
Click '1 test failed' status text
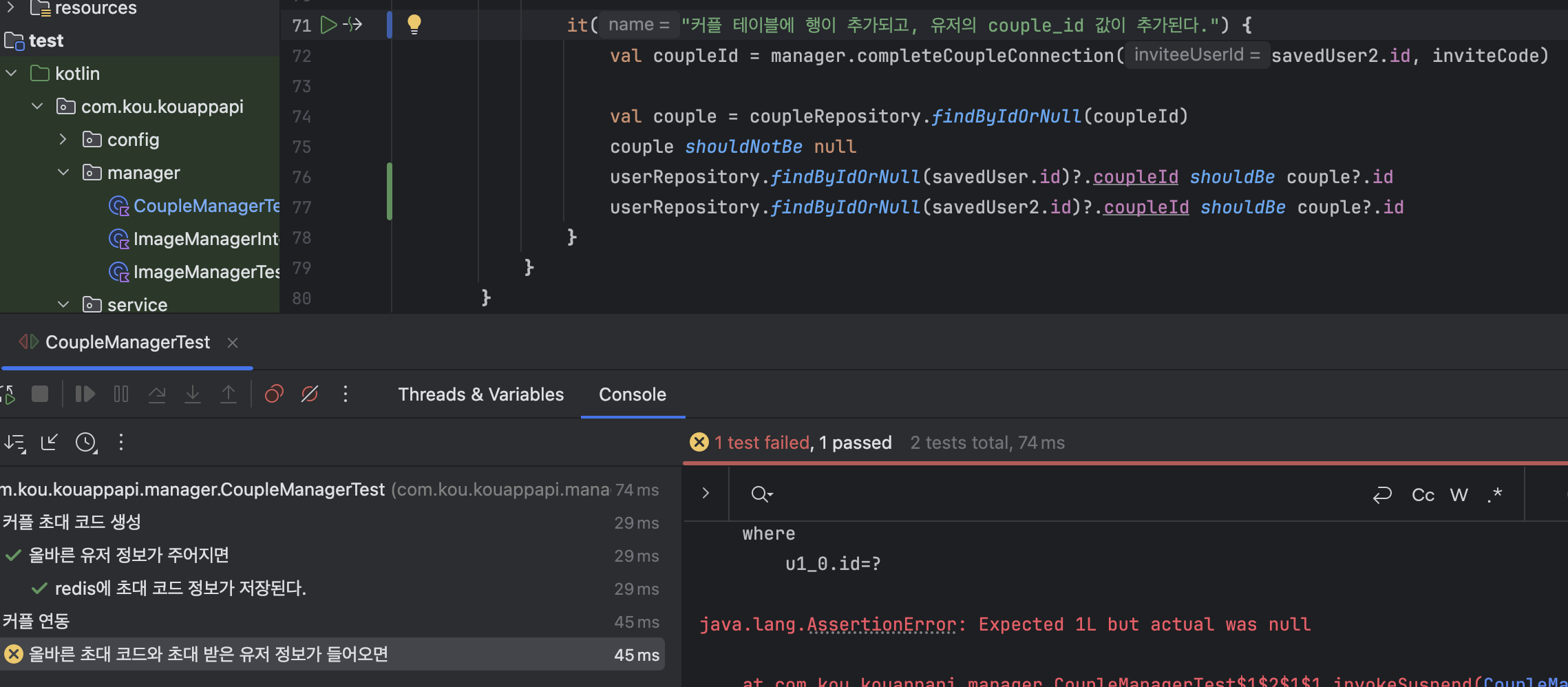coord(762,443)
